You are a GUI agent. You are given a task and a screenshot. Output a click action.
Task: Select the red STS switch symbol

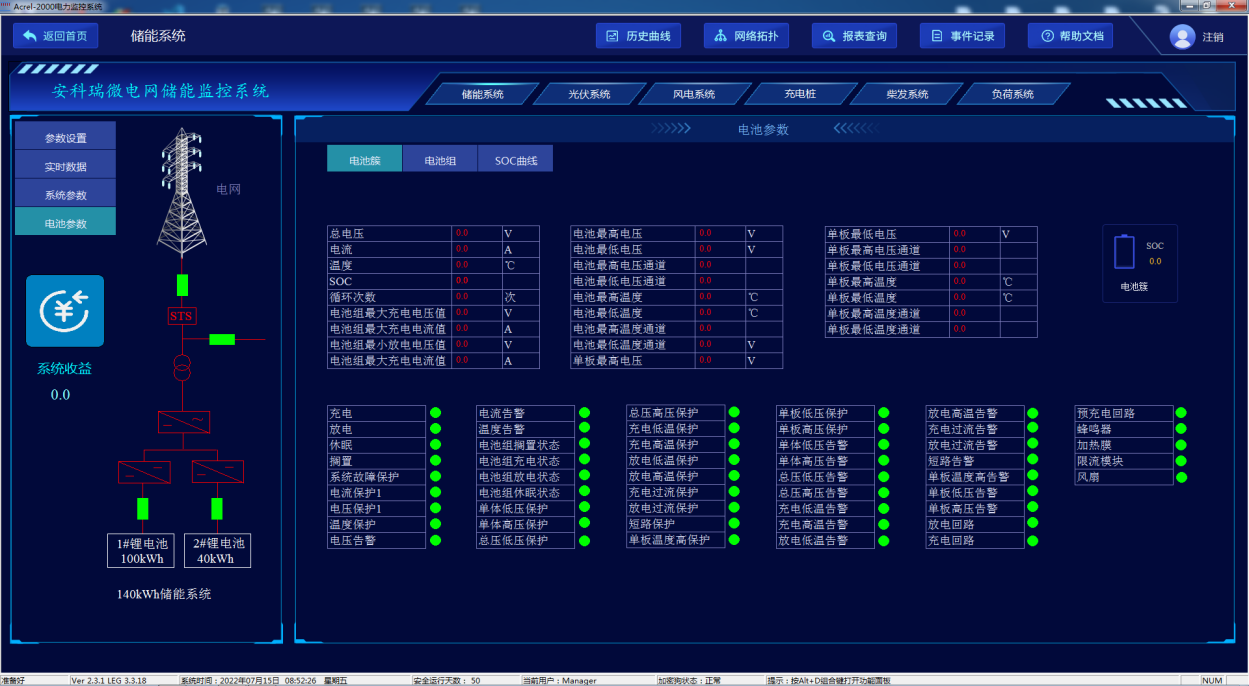click(182, 316)
